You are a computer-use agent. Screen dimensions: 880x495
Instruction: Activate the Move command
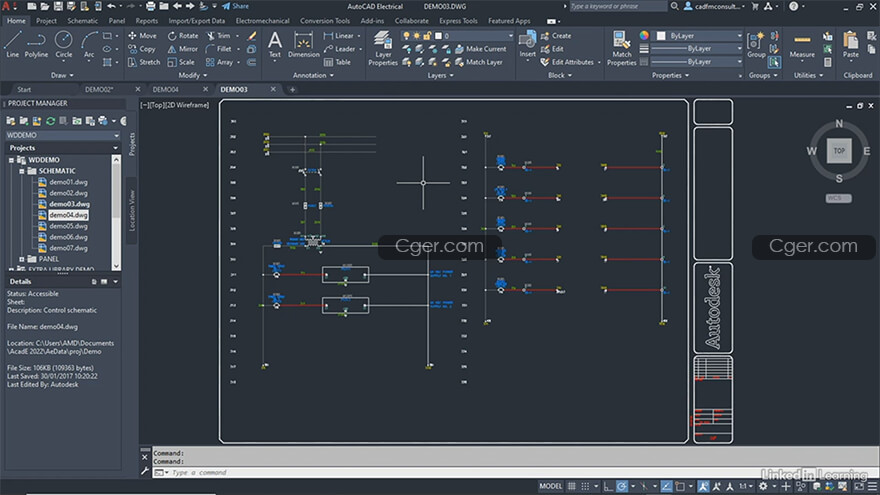coord(143,35)
